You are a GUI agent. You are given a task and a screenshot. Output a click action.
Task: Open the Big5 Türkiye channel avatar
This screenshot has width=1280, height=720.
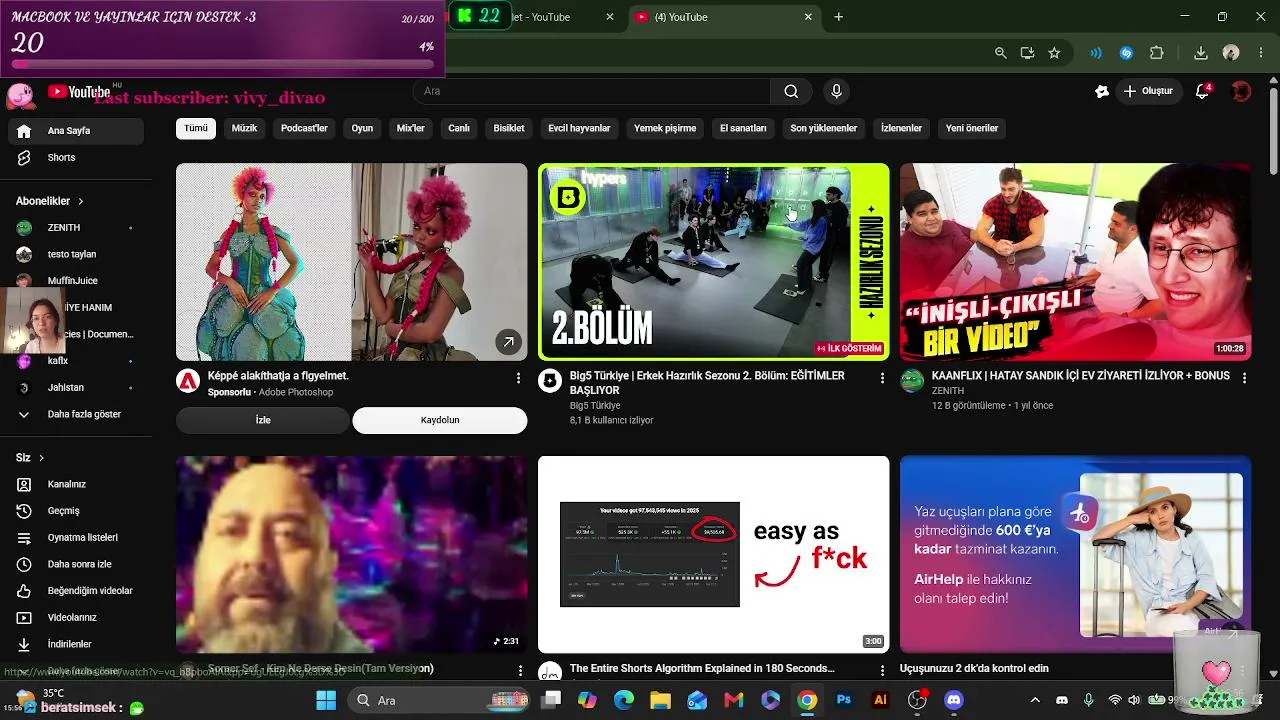(x=550, y=381)
